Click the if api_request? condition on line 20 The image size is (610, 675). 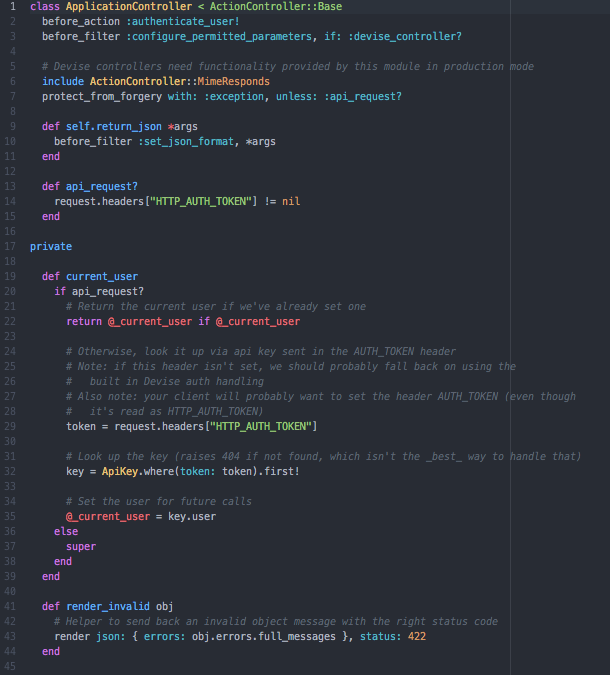[x=99, y=291]
